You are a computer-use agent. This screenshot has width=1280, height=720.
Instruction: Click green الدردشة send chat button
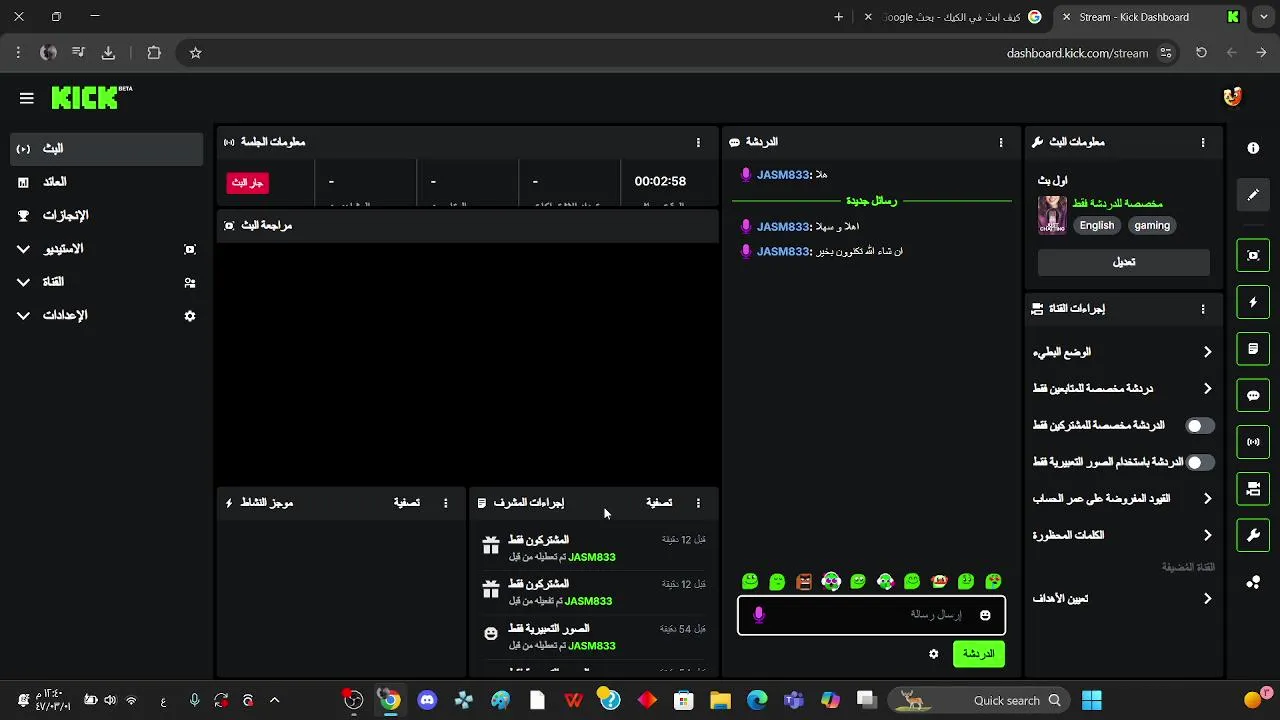pos(977,654)
